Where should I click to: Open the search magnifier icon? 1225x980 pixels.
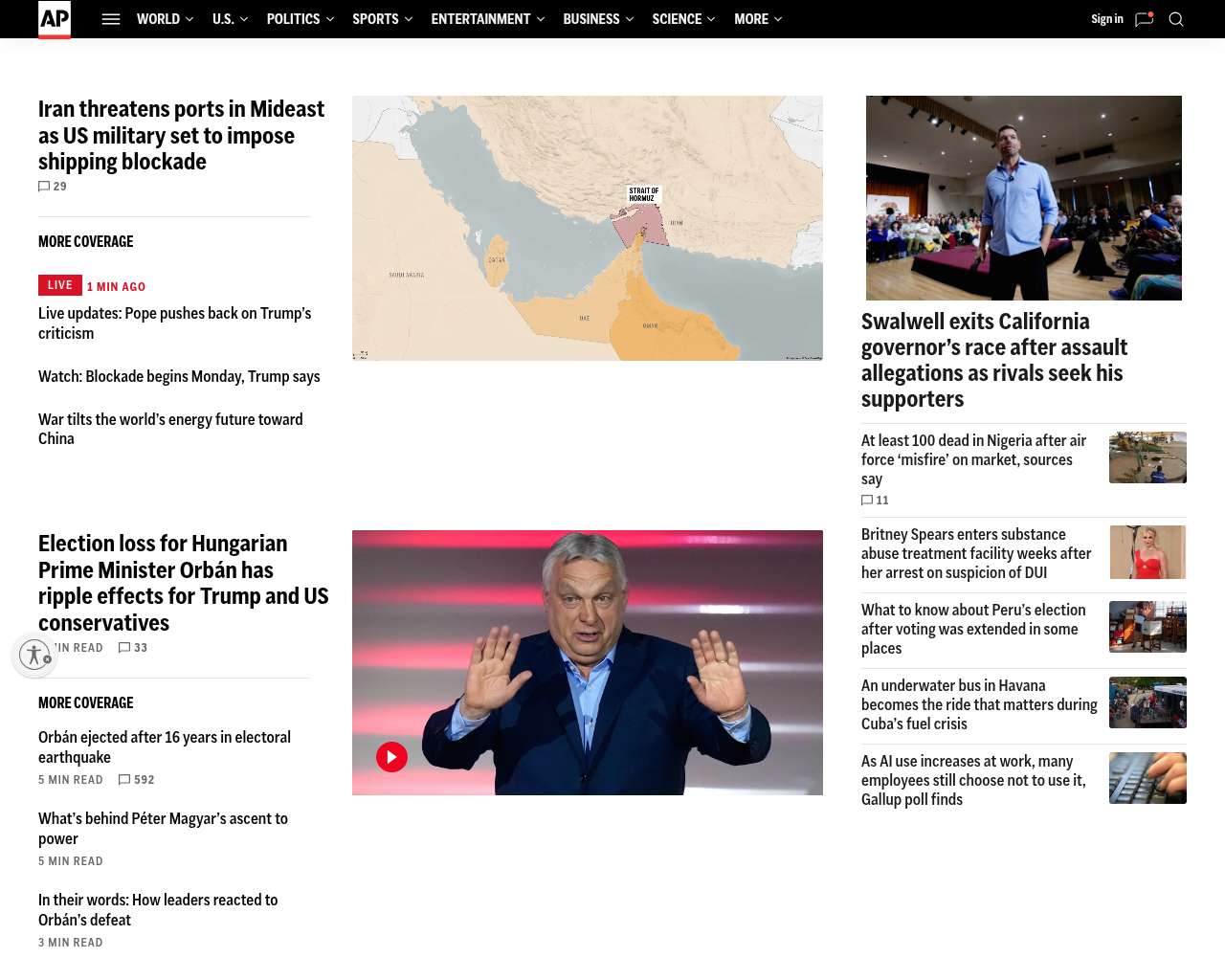[1176, 19]
